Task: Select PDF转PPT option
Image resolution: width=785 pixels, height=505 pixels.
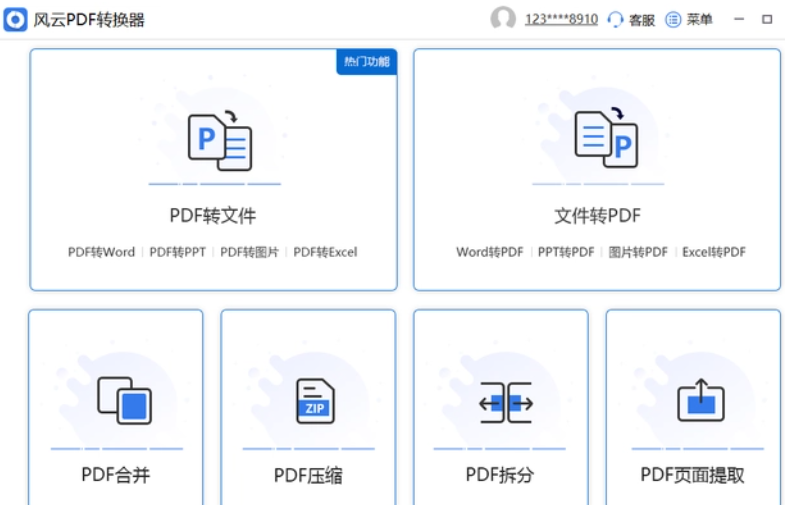Action: coord(177,252)
